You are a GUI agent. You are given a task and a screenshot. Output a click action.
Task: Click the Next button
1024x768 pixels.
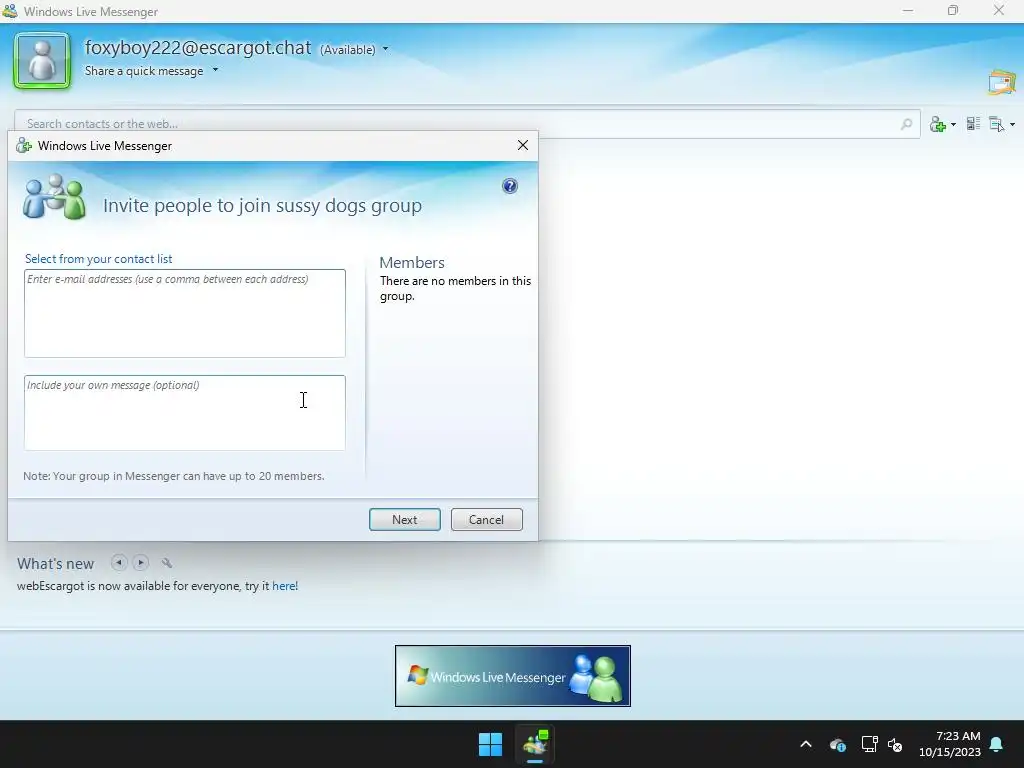(x=405, y=519)
